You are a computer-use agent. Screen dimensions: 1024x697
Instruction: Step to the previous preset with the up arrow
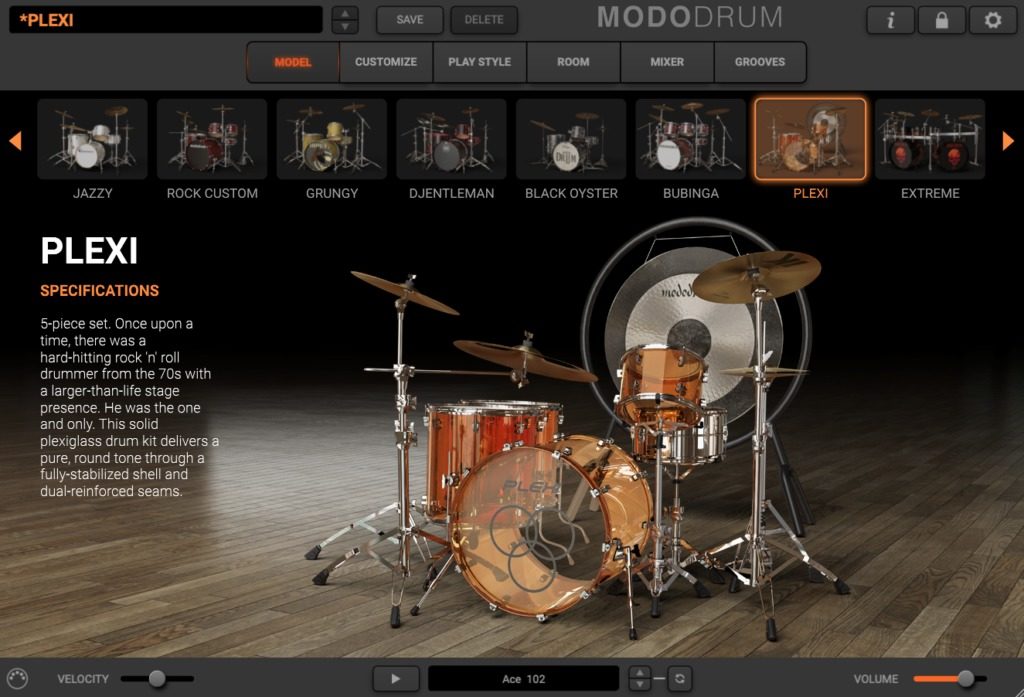(345, 13)
